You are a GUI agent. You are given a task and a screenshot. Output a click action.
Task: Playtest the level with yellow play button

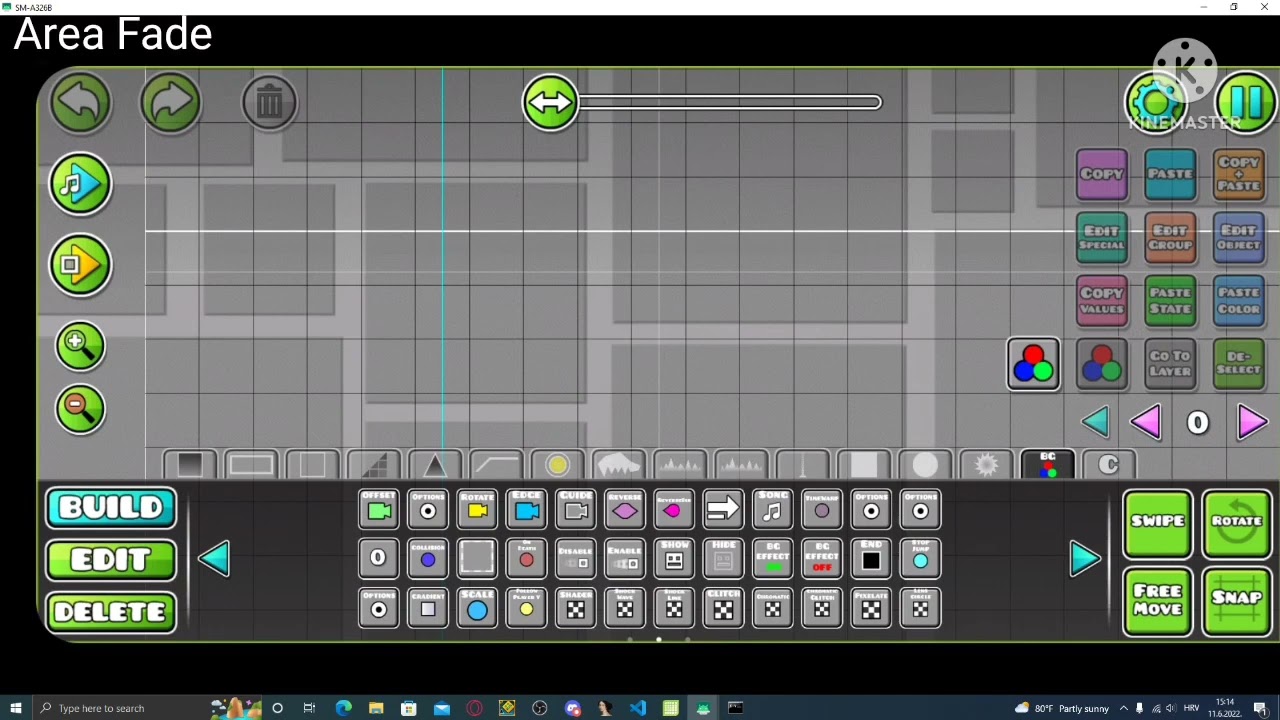(81, 265)
